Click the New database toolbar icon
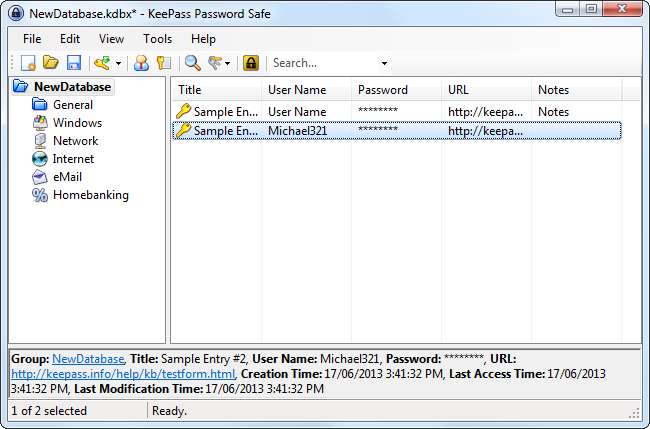650x429 pixels. 28,63
